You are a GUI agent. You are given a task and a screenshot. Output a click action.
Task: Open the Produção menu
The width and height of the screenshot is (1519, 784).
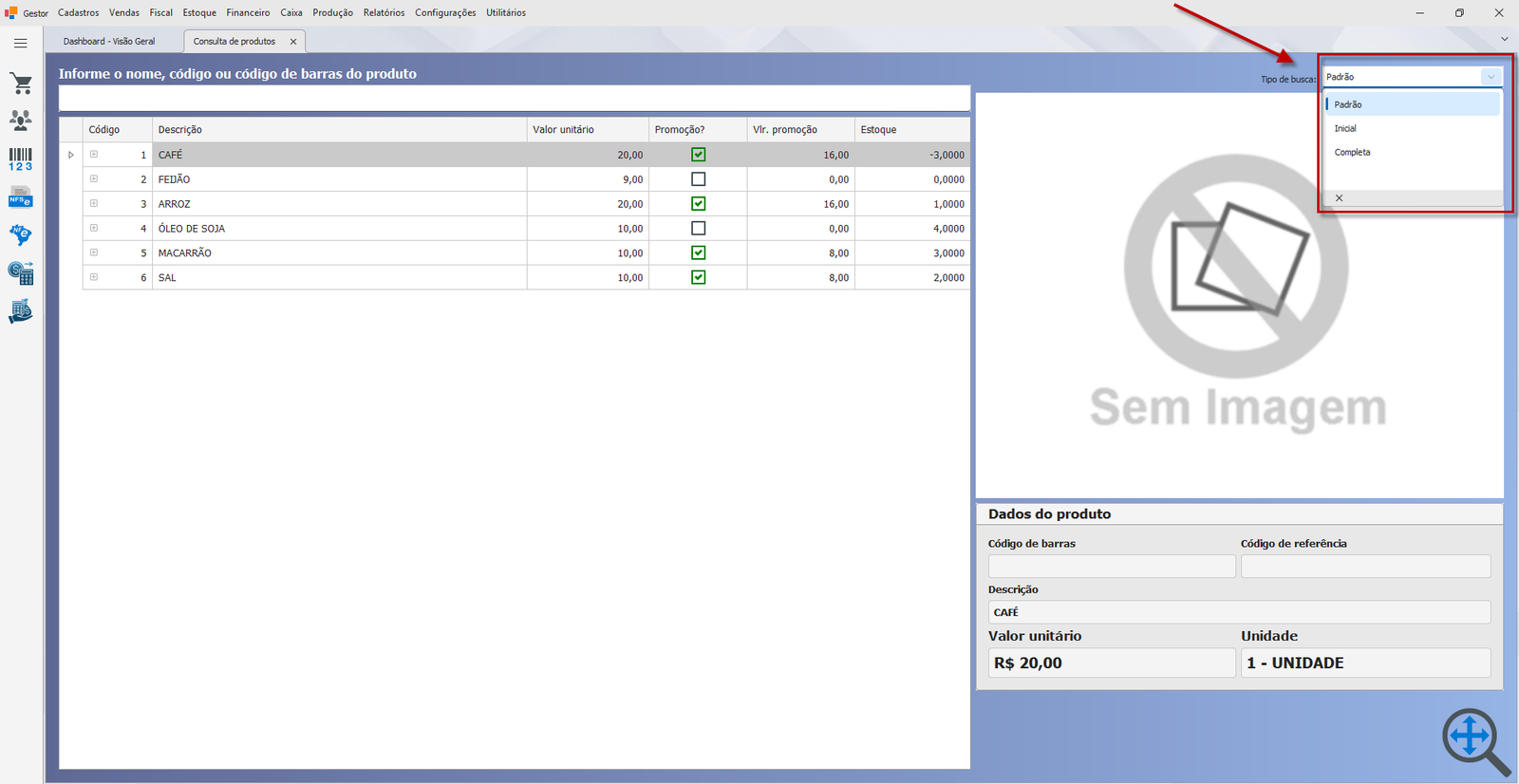[333, 12]
